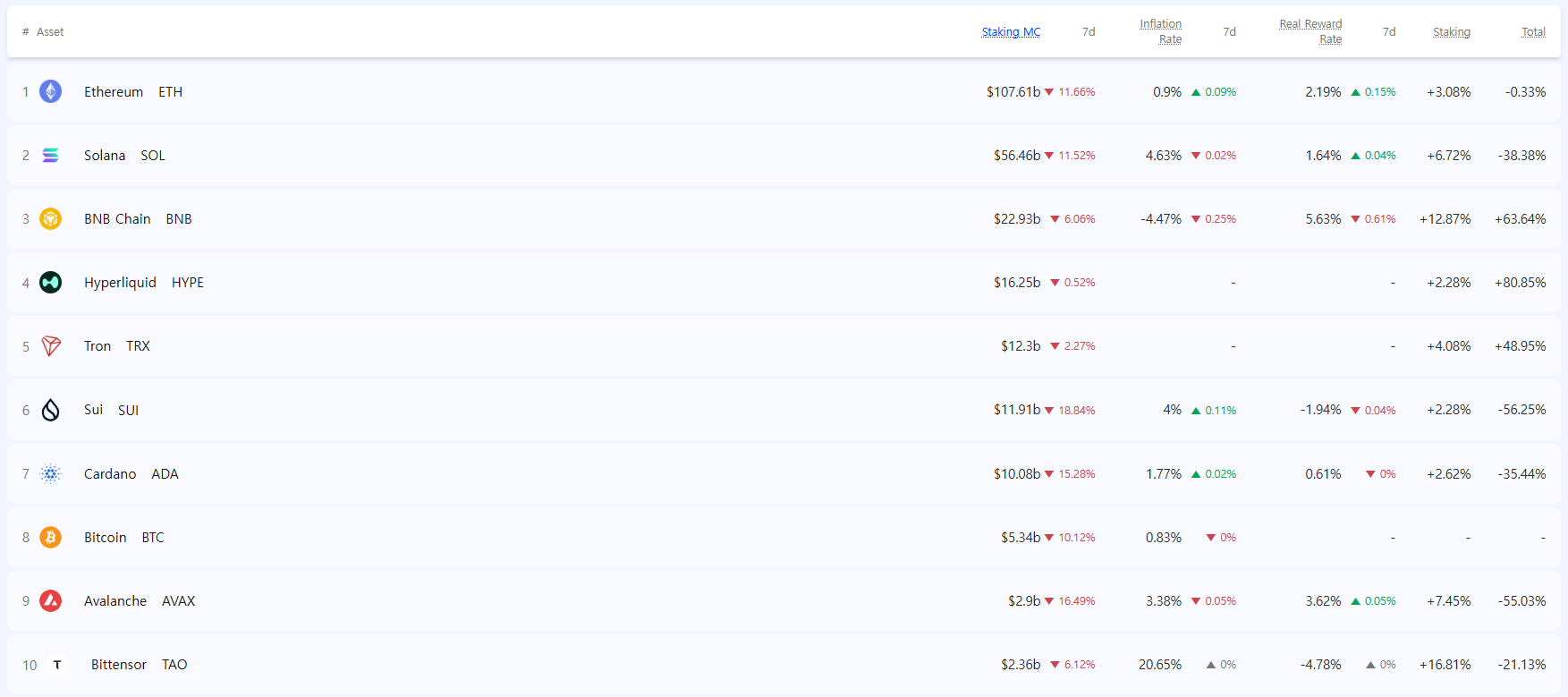
Task: Click the Asset column header
Action: [50, 32]
